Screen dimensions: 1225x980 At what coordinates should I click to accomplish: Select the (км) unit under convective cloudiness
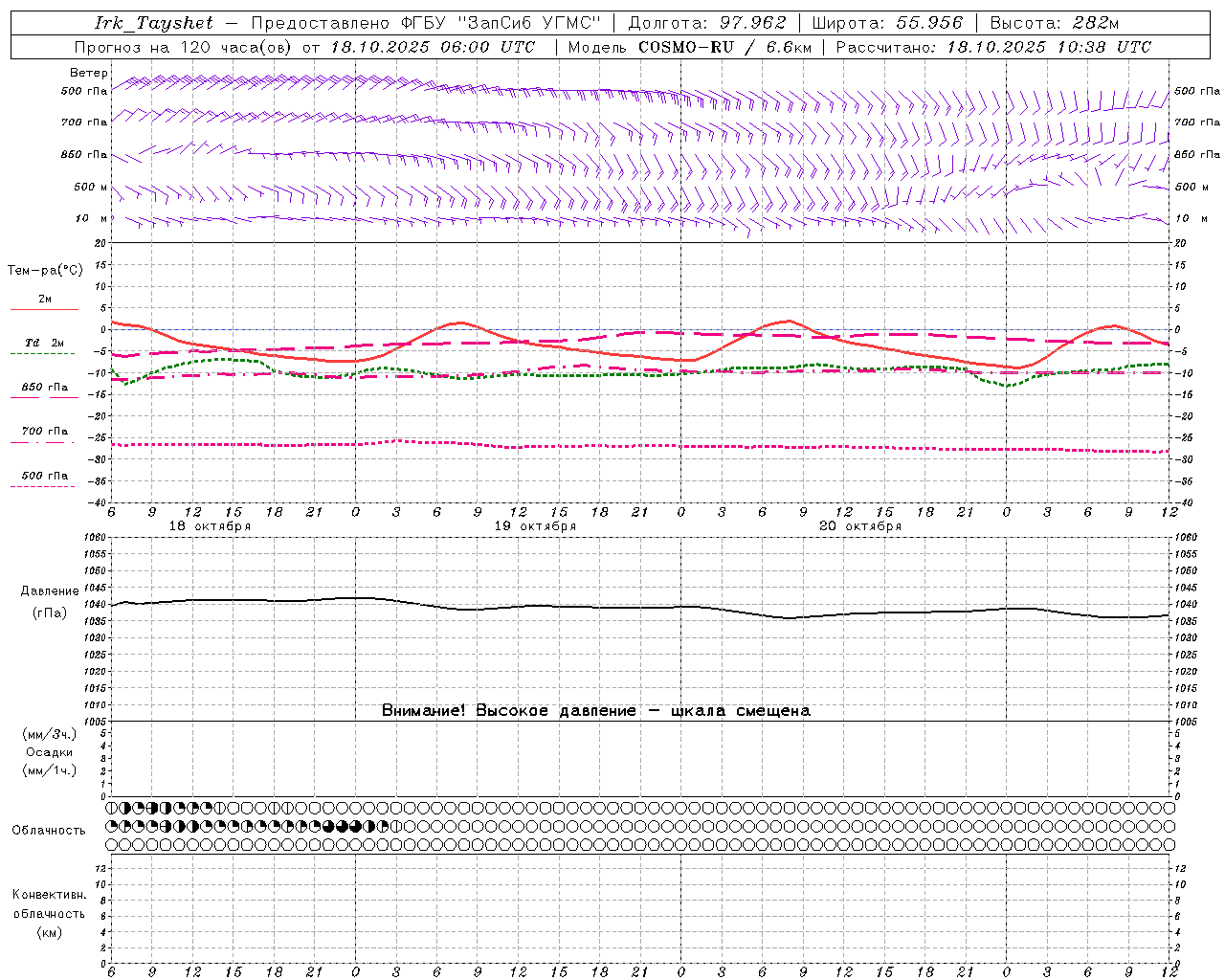[x=50, y=932]
